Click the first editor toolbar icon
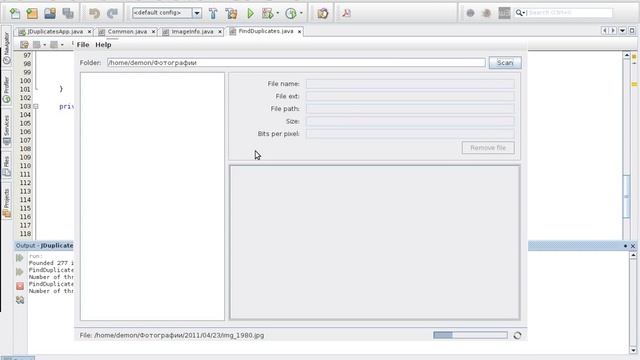The image size is (640, 360). (x=24, y=44)
